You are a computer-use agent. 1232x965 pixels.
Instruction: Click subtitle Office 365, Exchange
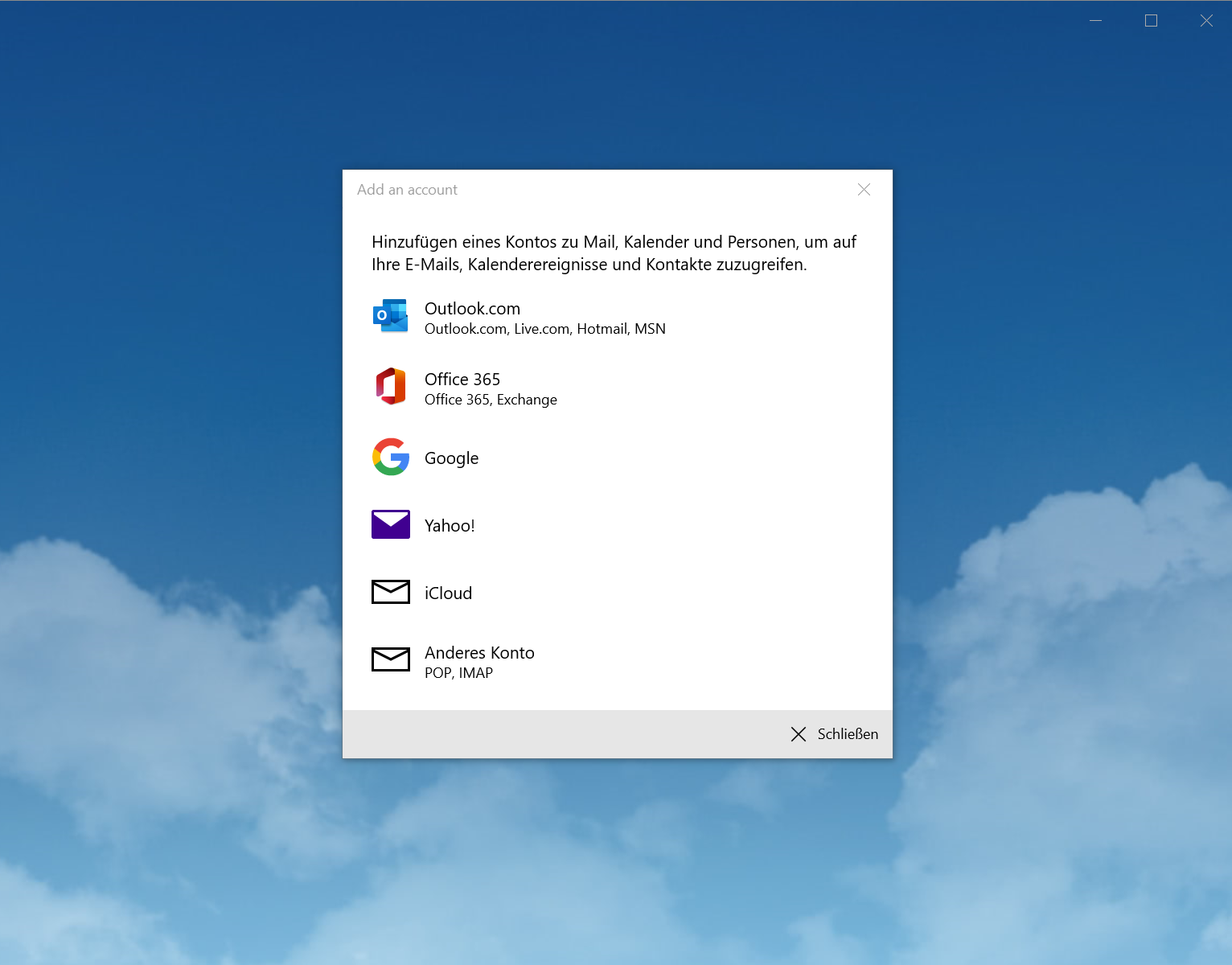coord(491,400)
